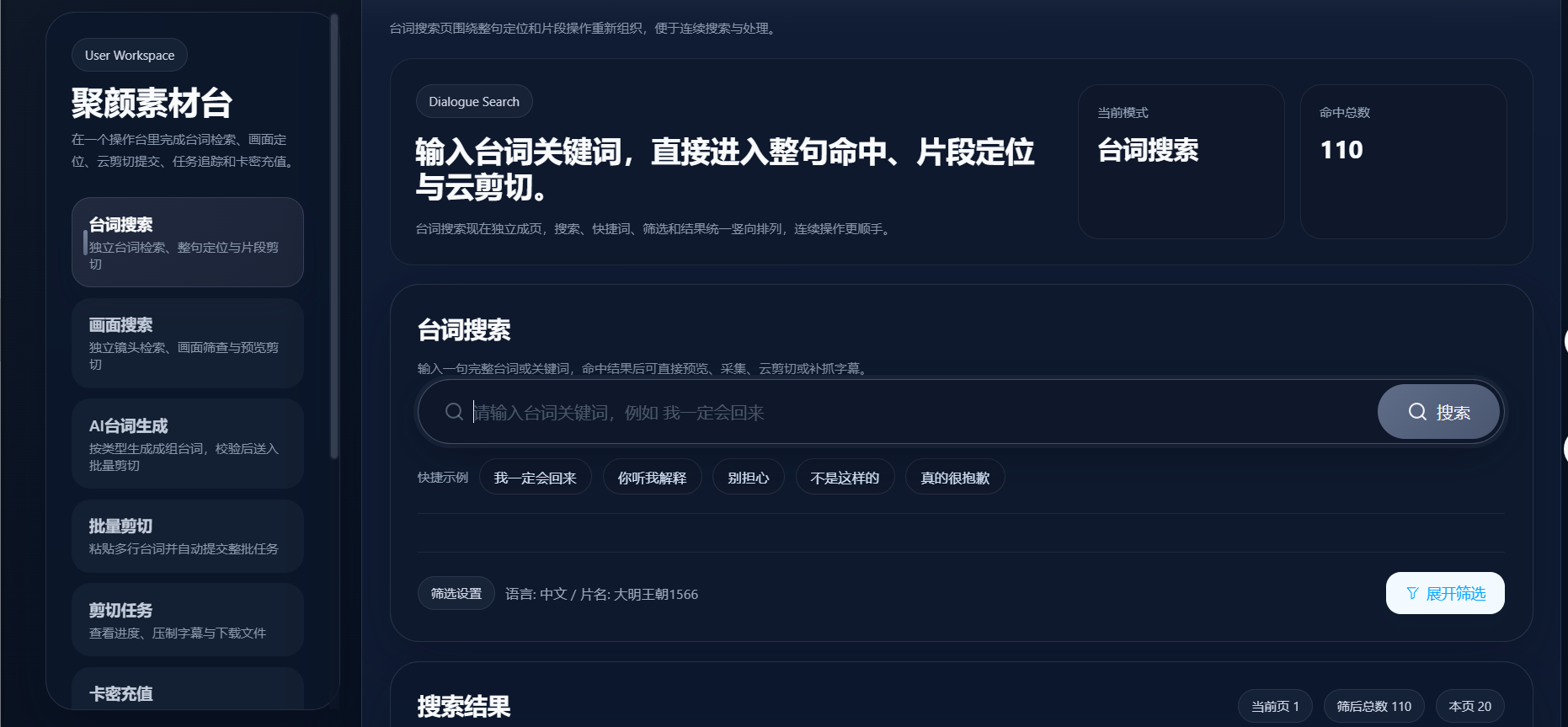Open 台词搜索 in the sidebar

(x=188, y=243)
